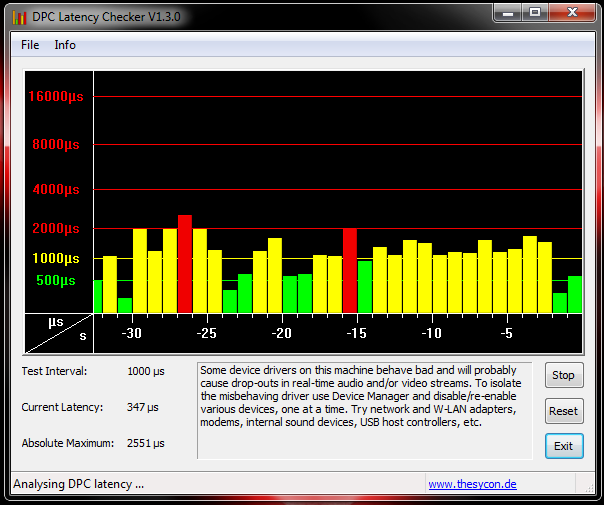Click the Current Latency value 347 µs

[143, 407]
